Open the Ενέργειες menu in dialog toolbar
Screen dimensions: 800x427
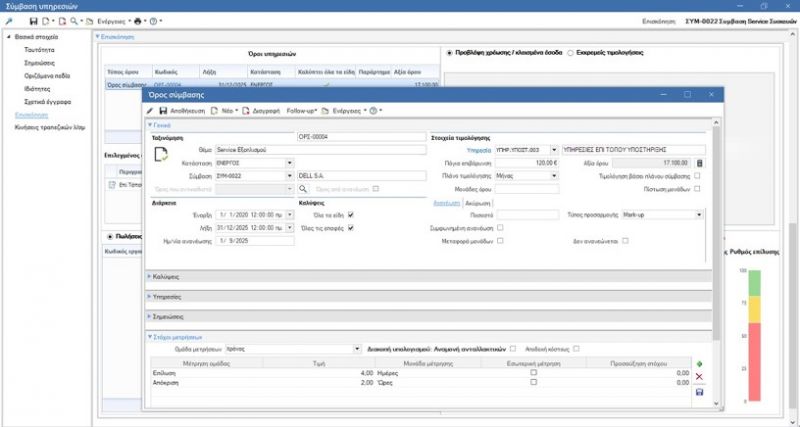(x=349, y=111)
